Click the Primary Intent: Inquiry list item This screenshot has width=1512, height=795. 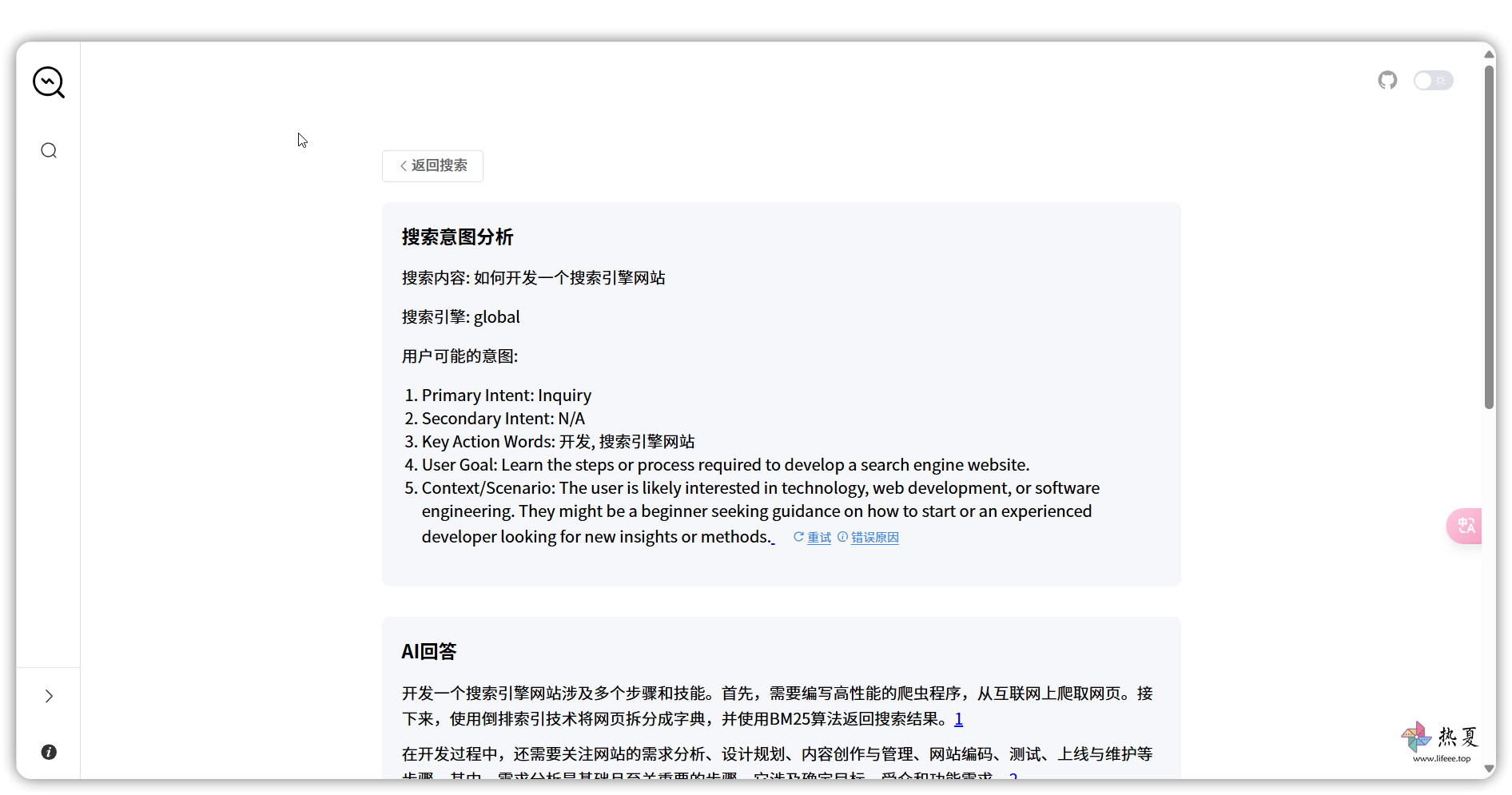coord(506,396)
